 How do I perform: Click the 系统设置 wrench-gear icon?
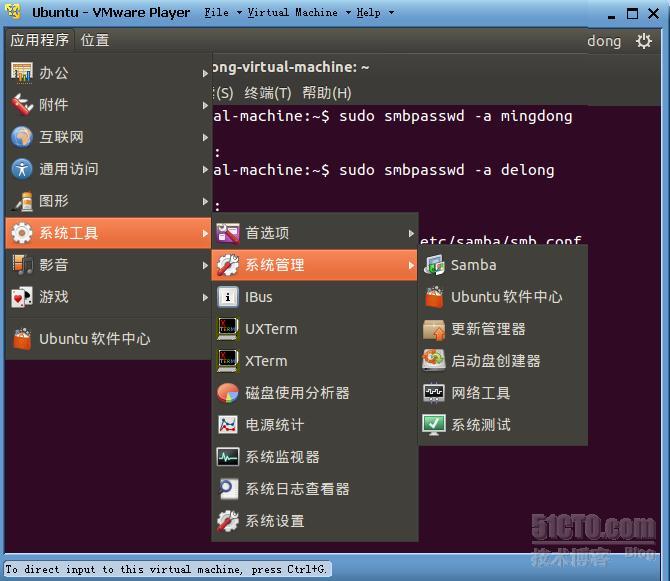pos(228,521)
